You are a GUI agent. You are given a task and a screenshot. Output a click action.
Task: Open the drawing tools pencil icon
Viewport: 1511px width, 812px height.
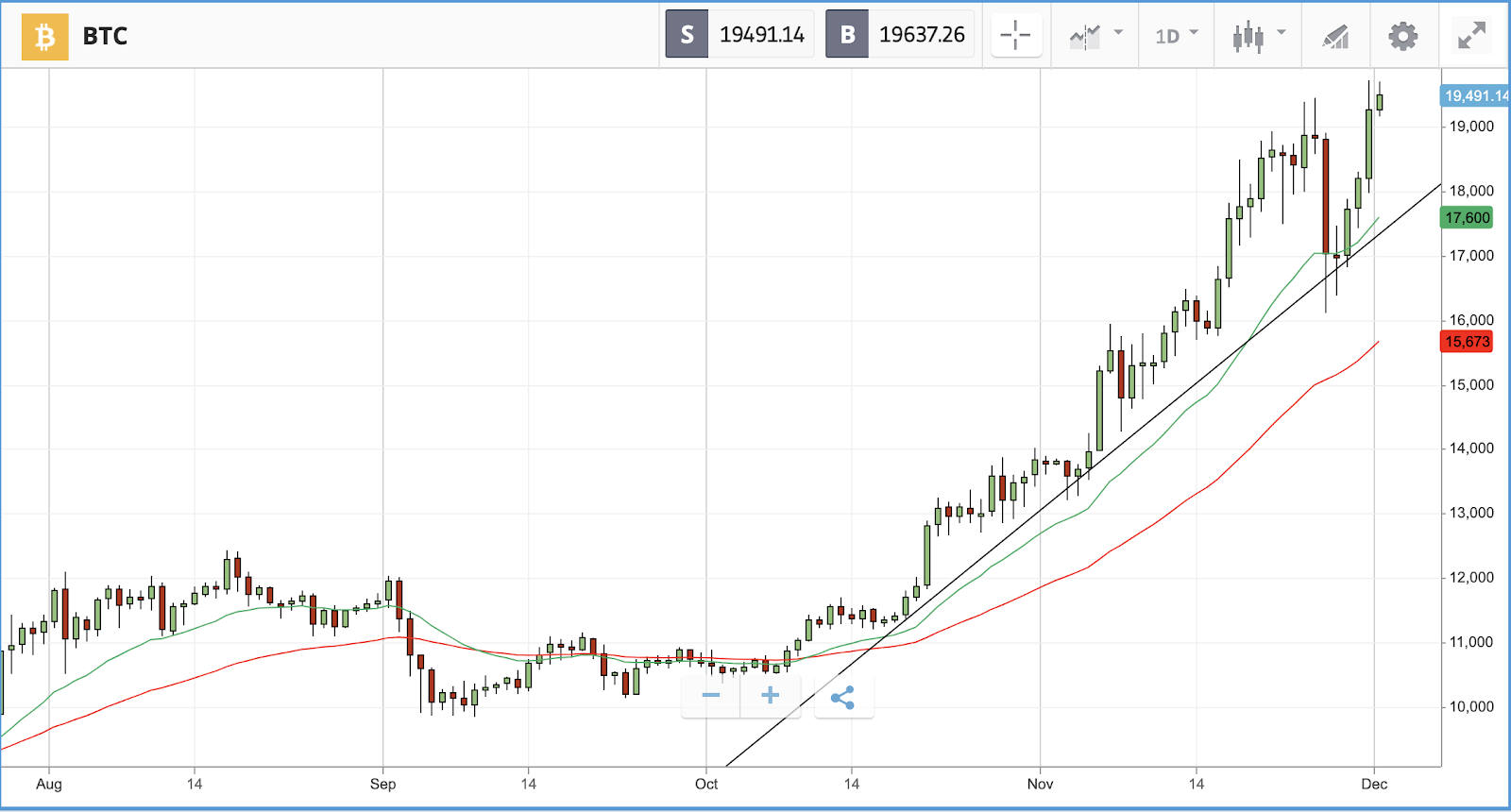coord(1335,37)
